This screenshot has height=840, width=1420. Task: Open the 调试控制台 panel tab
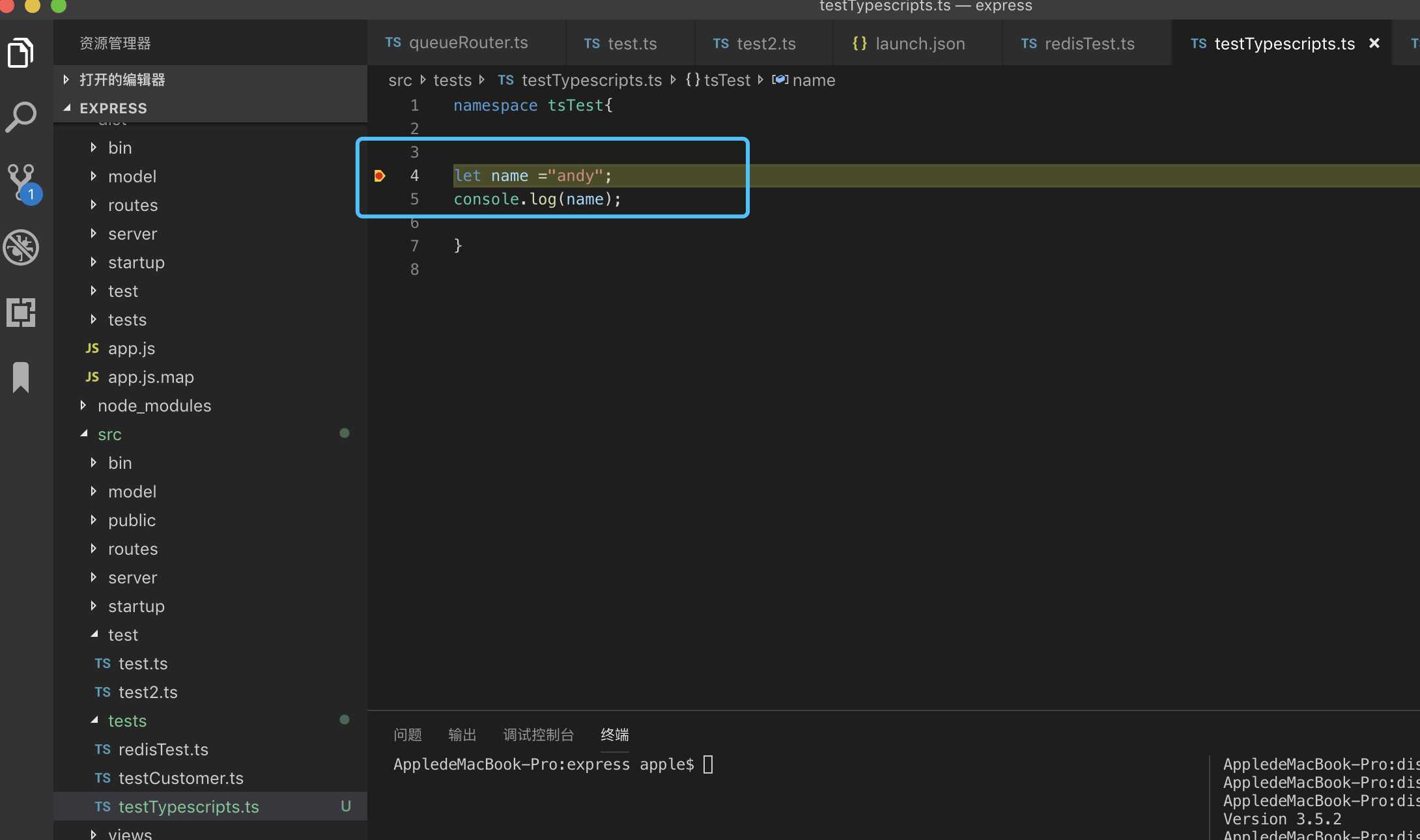click(539, 735)
